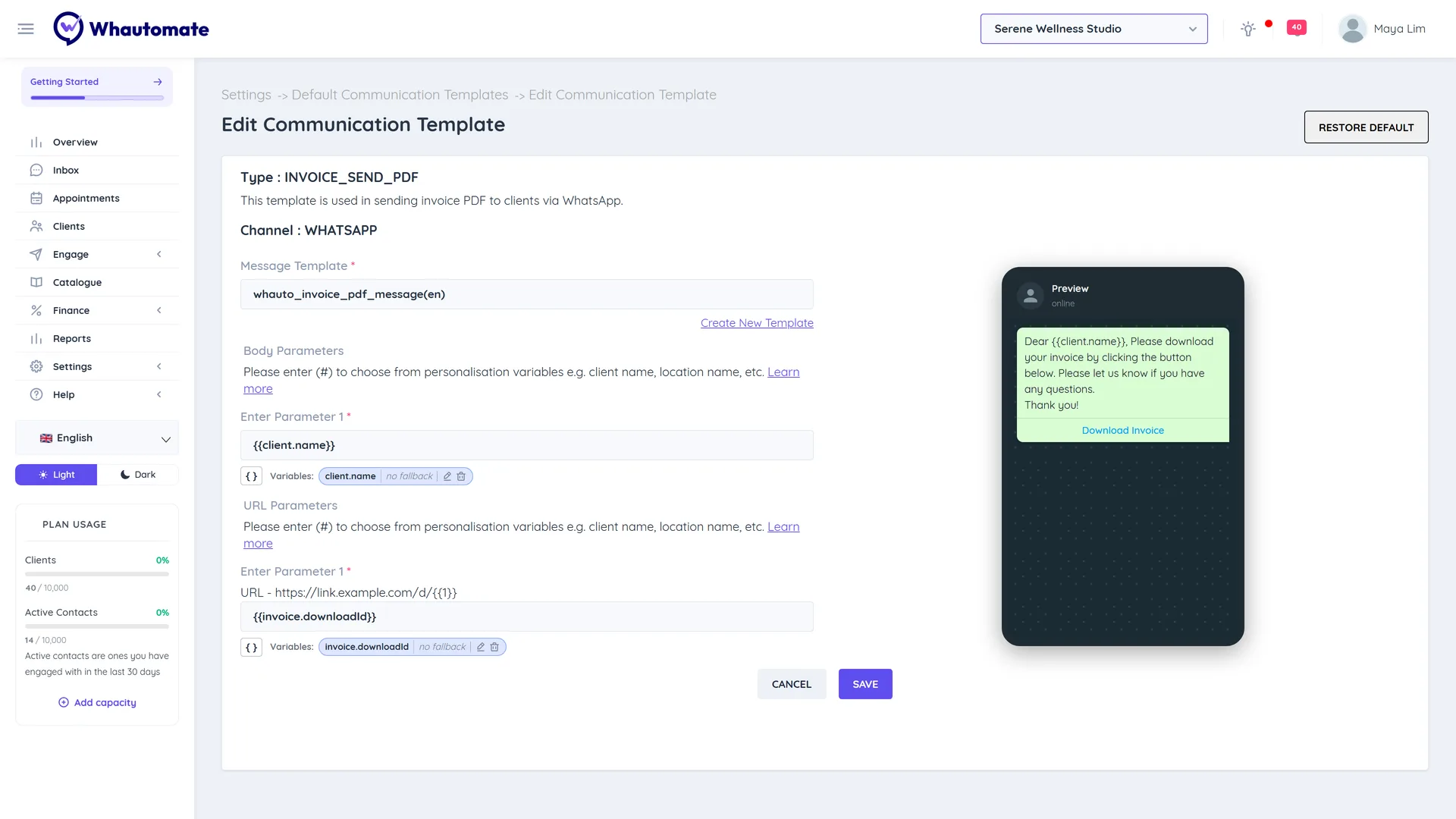Delete the client.name variable chip
Viewport: 1456px width, 819px height.
pyautogui.click(x=461, y=476)
